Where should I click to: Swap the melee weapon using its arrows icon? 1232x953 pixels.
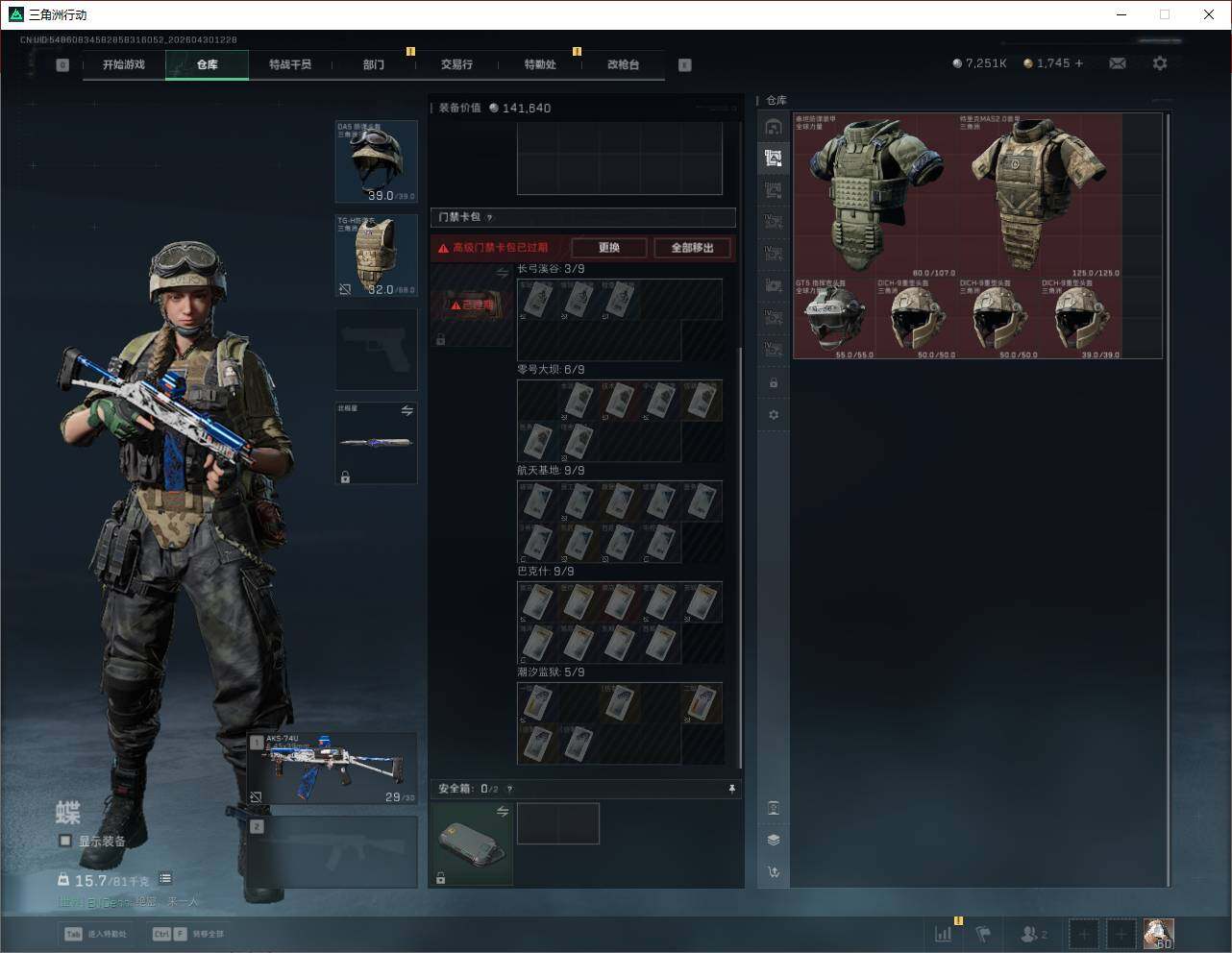coord(407,410)
